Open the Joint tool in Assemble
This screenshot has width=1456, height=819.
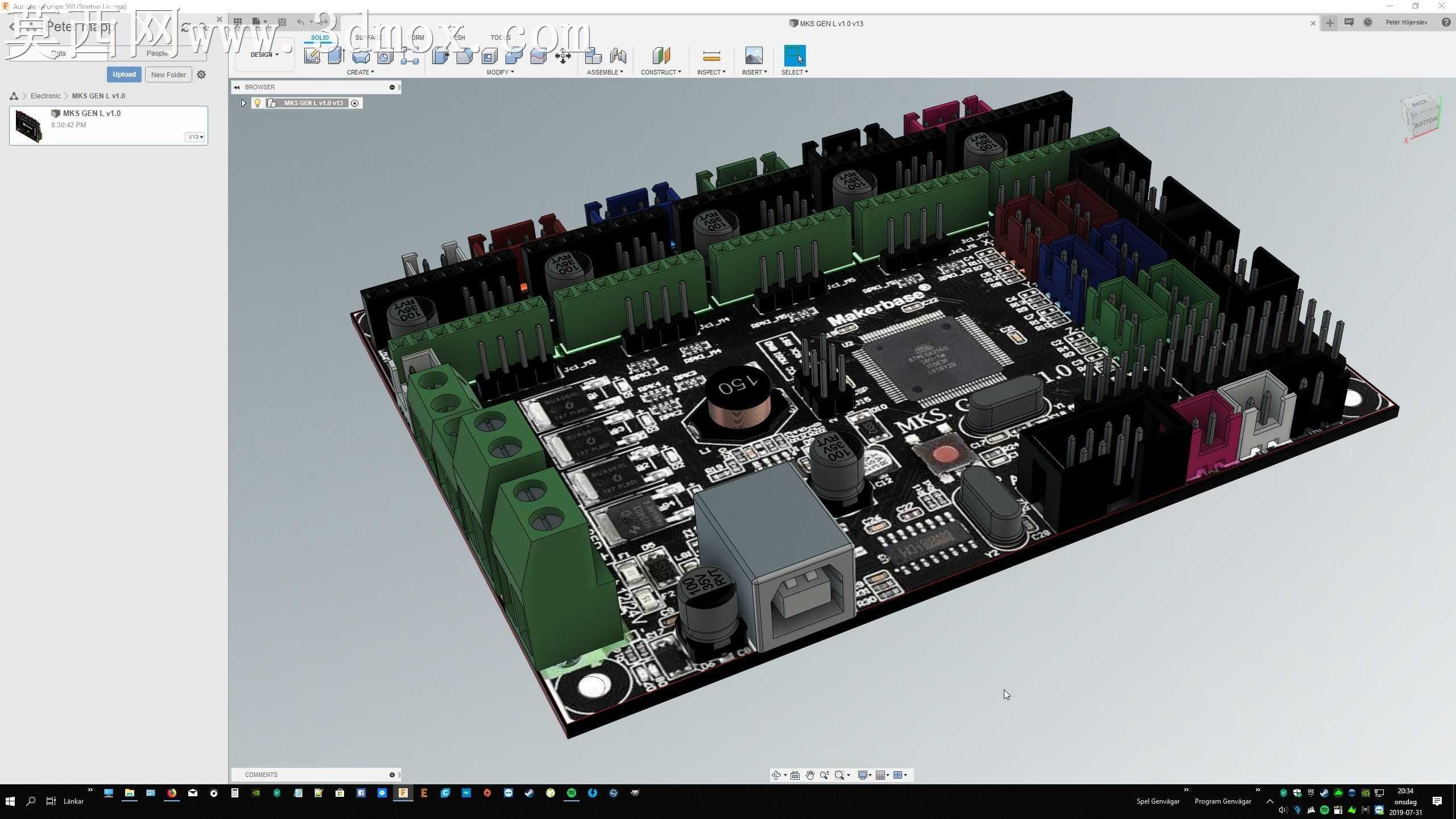pyautogui.click(x=618, y=56)
